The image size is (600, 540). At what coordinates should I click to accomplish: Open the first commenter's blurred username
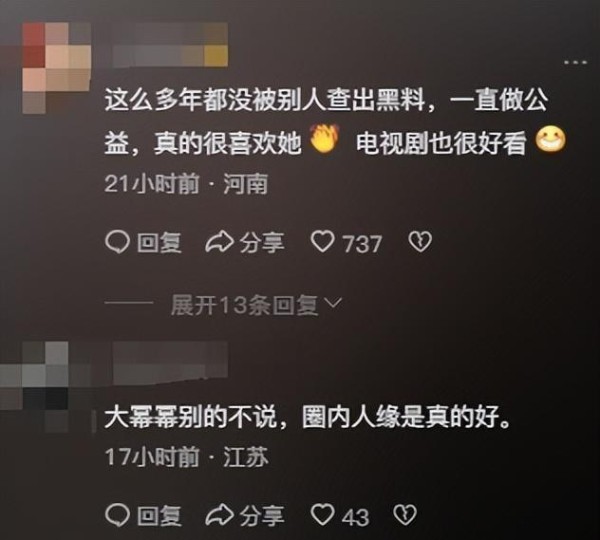click(171, 44)
